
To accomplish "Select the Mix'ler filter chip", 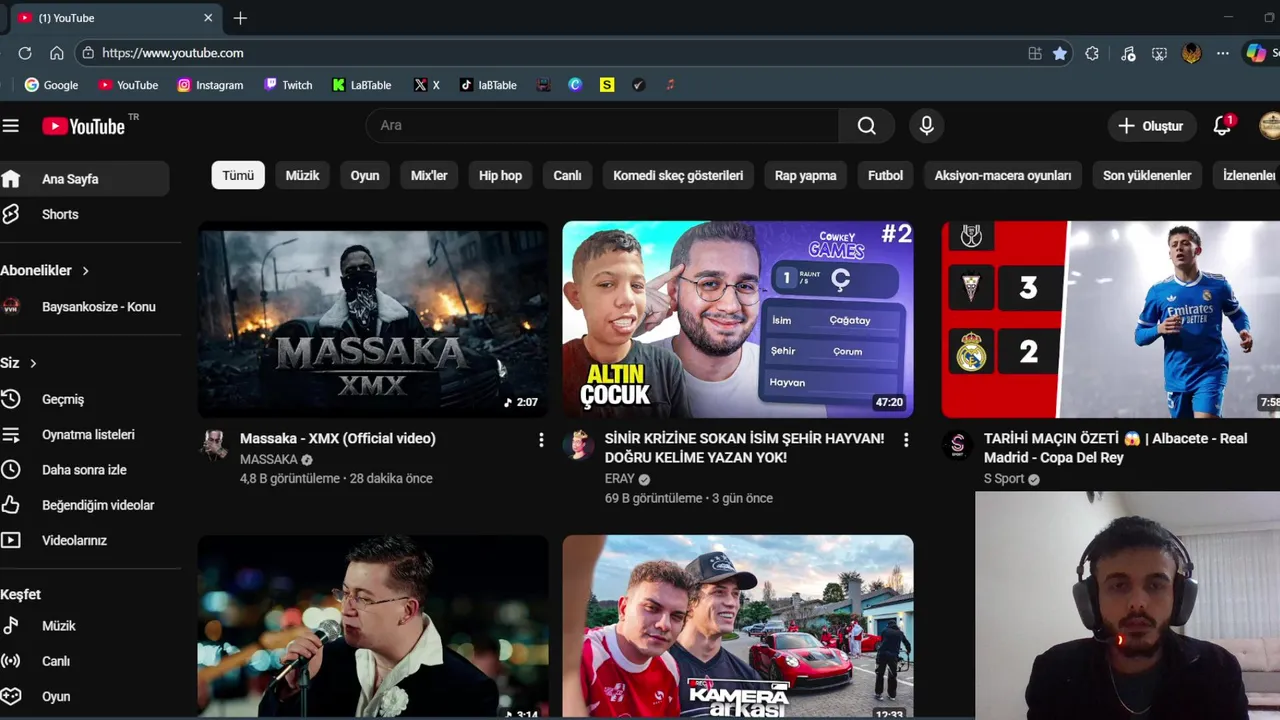I will (429, 175).
